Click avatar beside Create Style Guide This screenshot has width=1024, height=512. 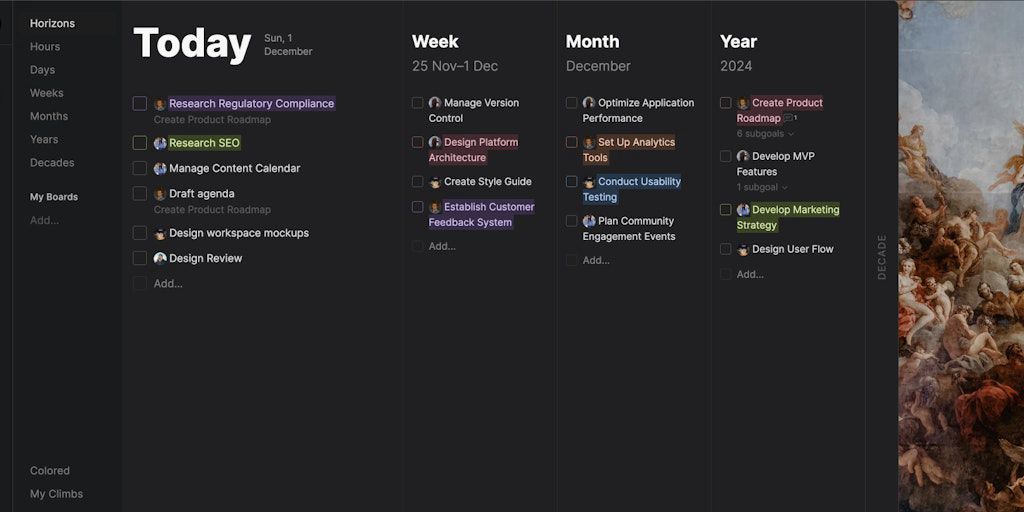435,182
